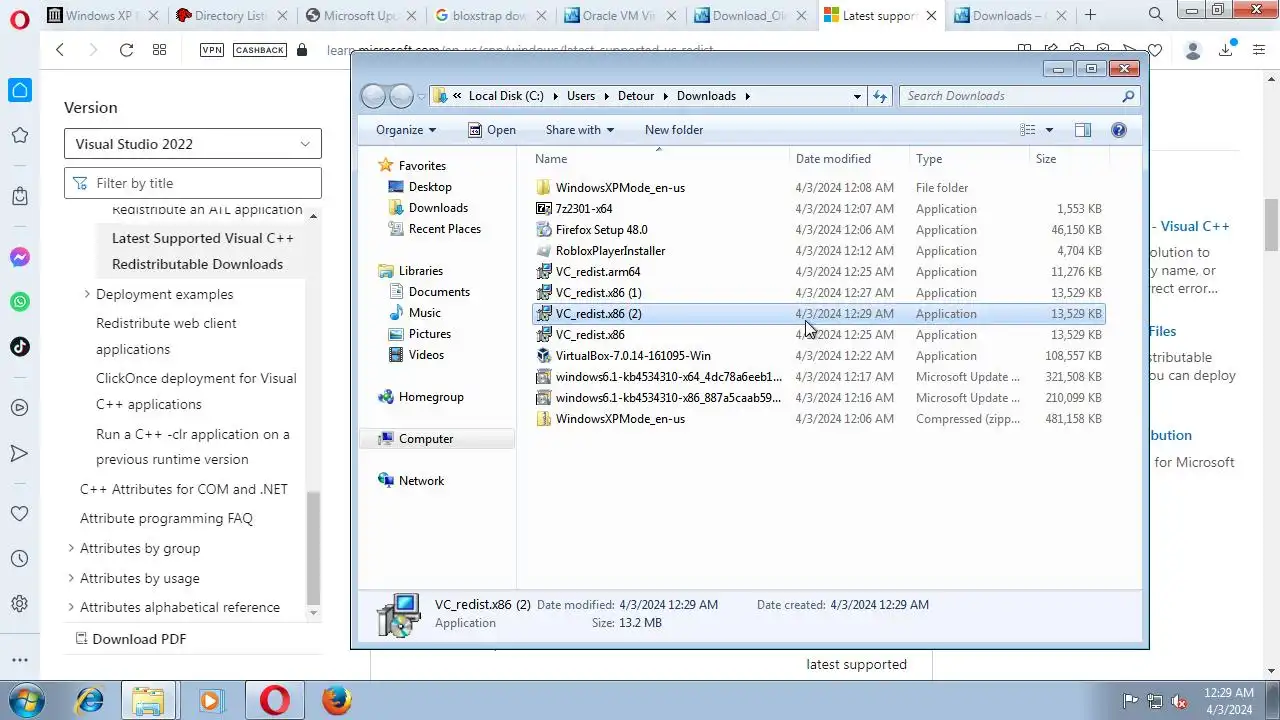
Task: Click Open in Explorer toolbar
Action: coord(492,130)
